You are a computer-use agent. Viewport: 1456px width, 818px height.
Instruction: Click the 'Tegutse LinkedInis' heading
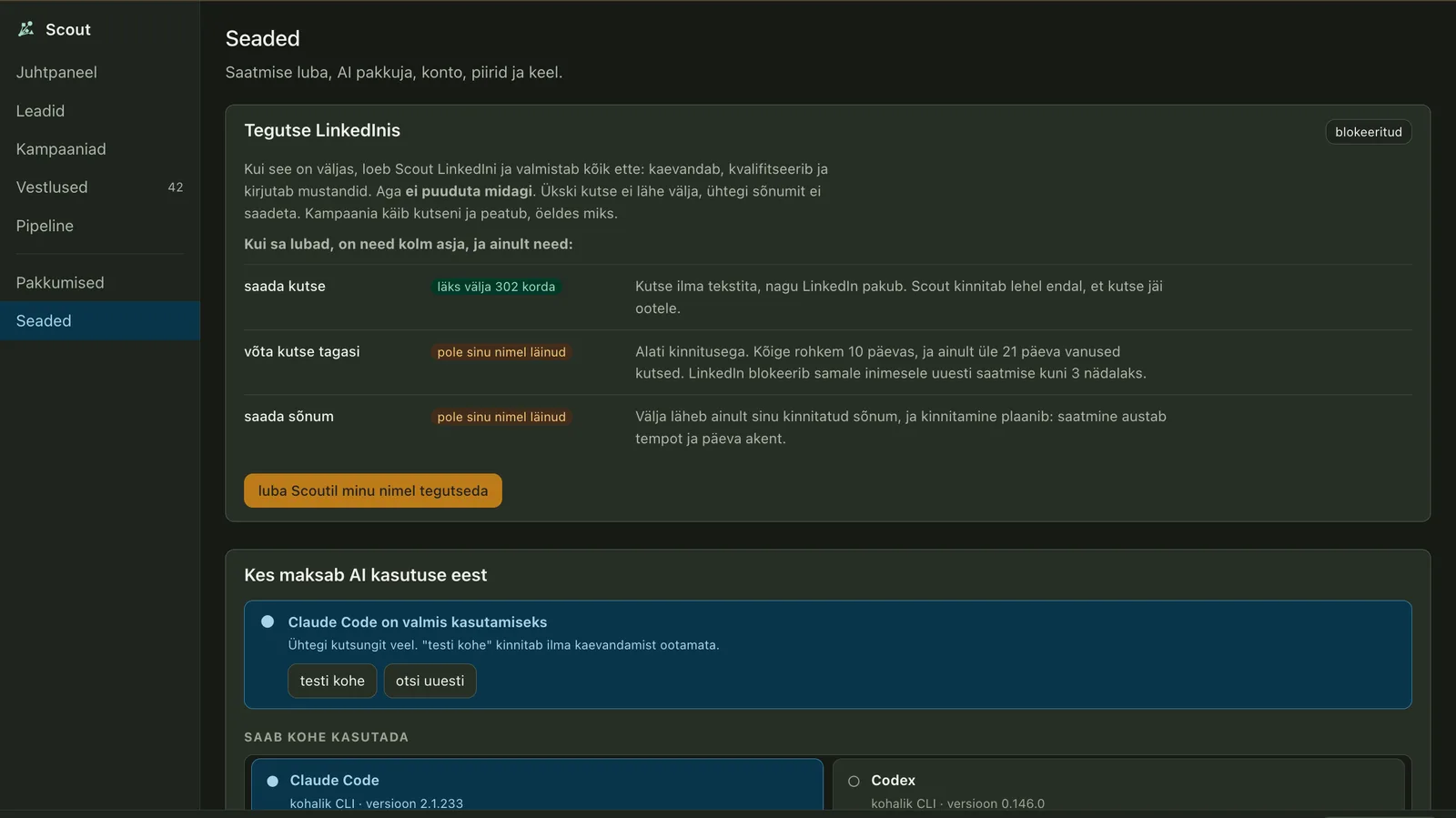322,130
